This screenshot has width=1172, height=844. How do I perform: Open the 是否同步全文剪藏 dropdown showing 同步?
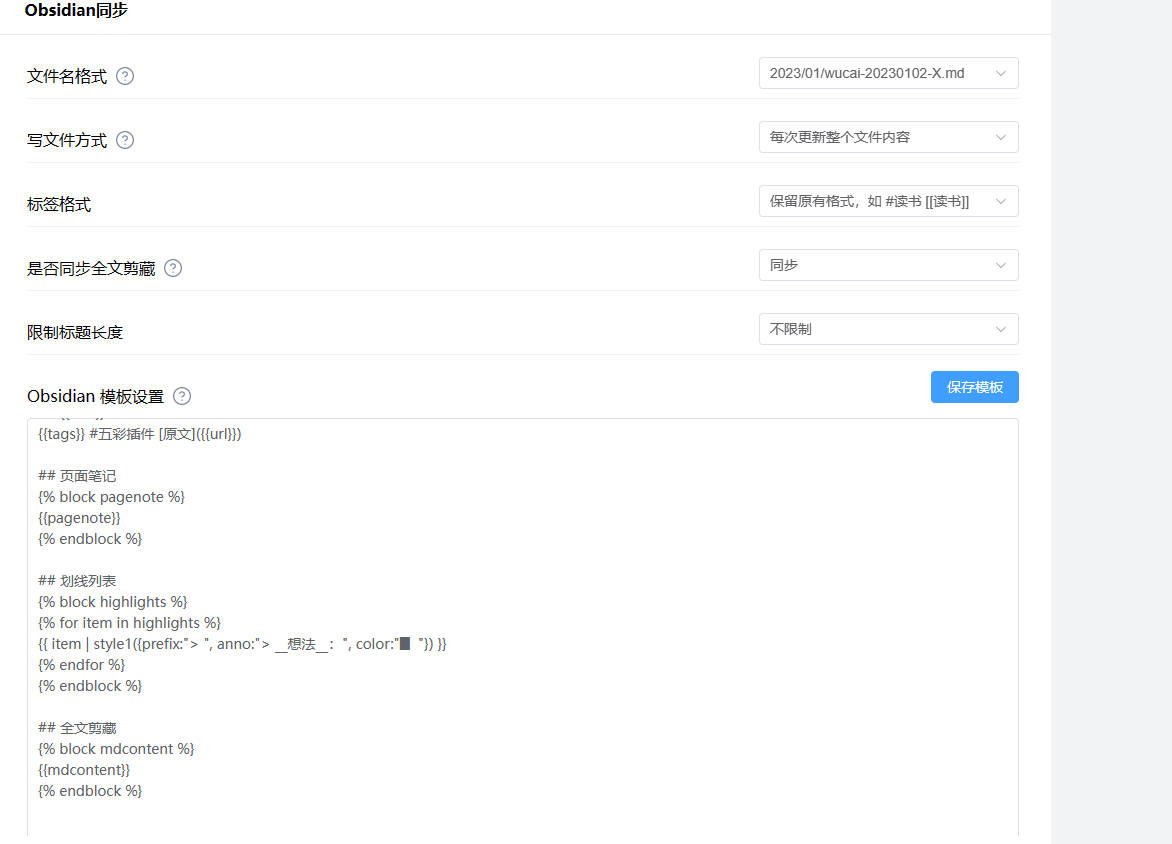tap(888, 265)
